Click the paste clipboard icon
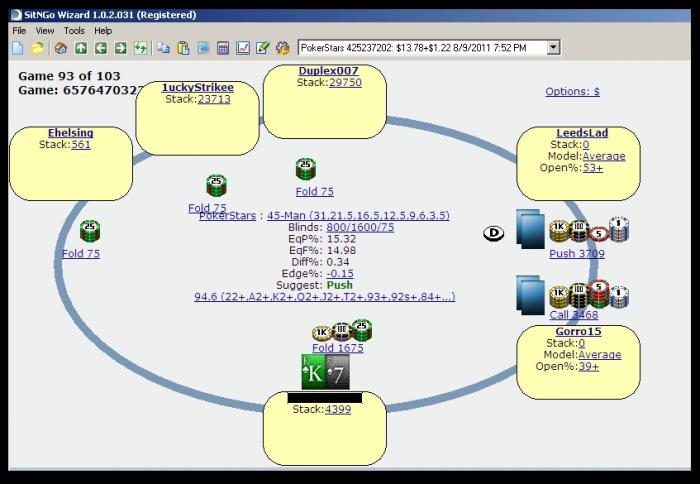The width and height of the screenshot is (700, 484). click(183, 48)
